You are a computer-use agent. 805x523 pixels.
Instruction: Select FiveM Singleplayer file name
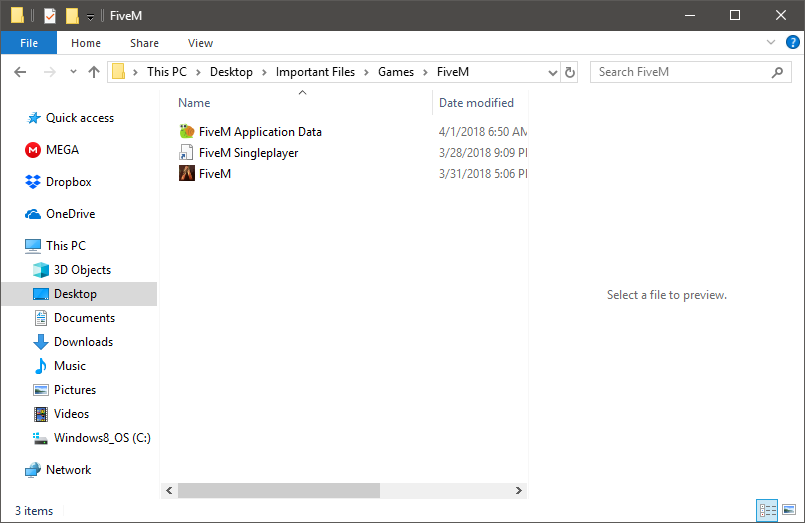click(248, 153)
